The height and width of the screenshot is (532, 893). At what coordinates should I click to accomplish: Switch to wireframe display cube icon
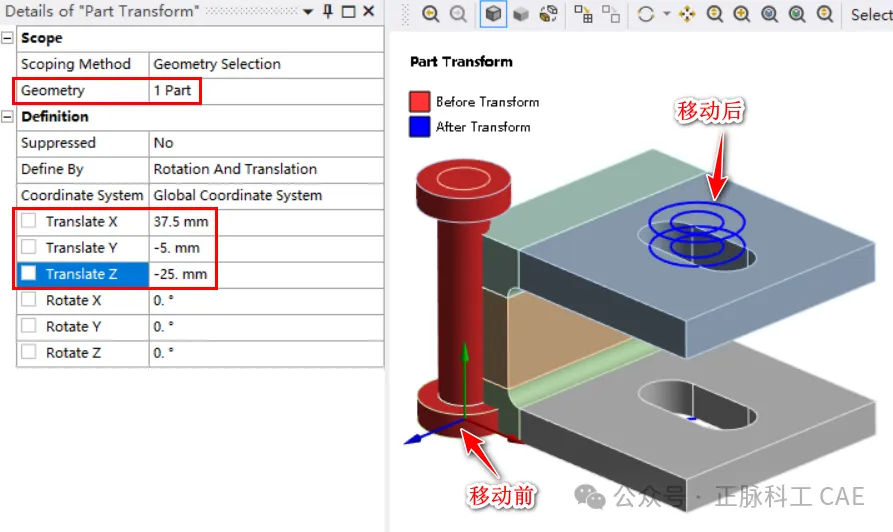(x=520, y=14)
